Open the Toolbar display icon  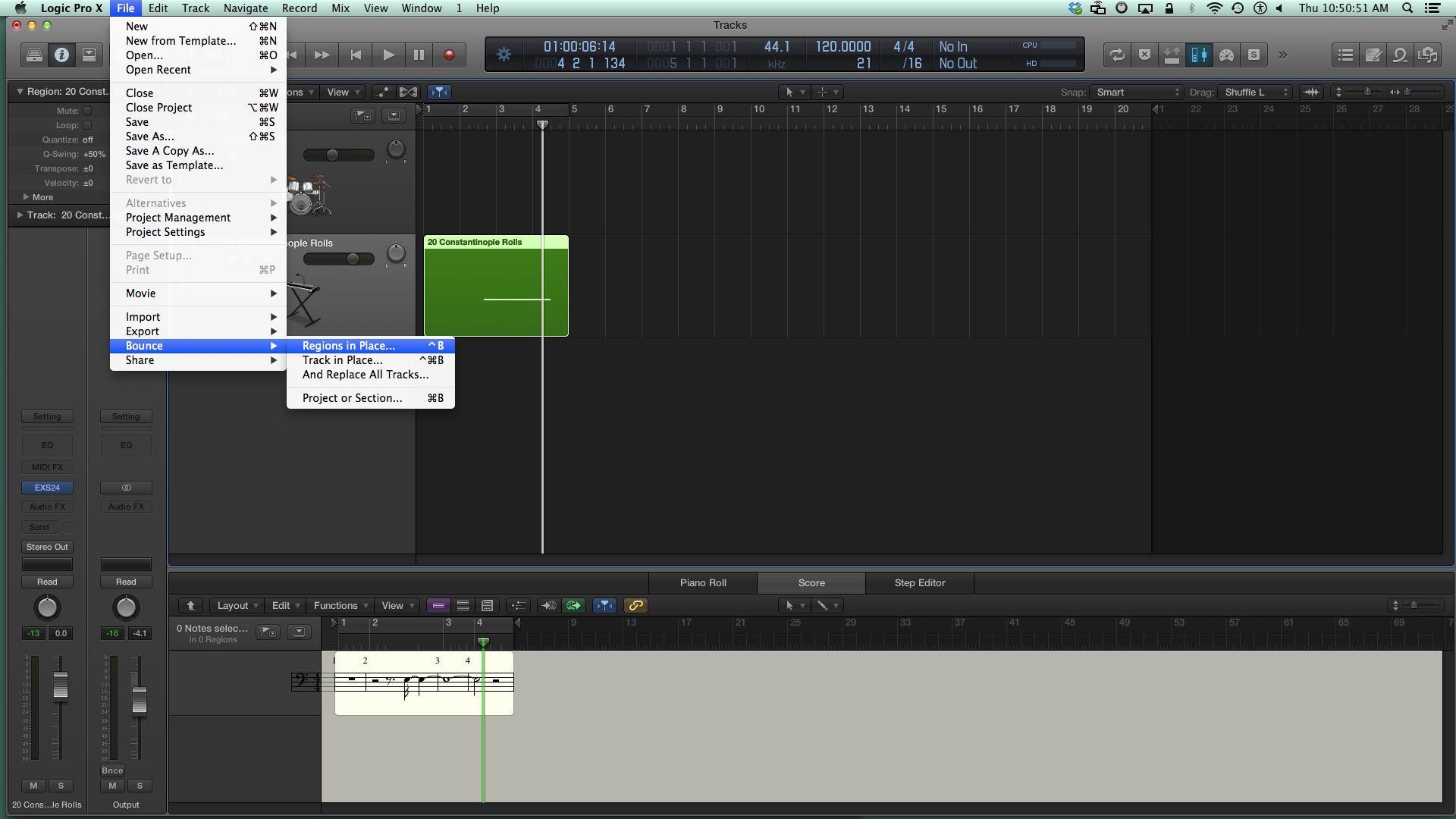point(89,55)
